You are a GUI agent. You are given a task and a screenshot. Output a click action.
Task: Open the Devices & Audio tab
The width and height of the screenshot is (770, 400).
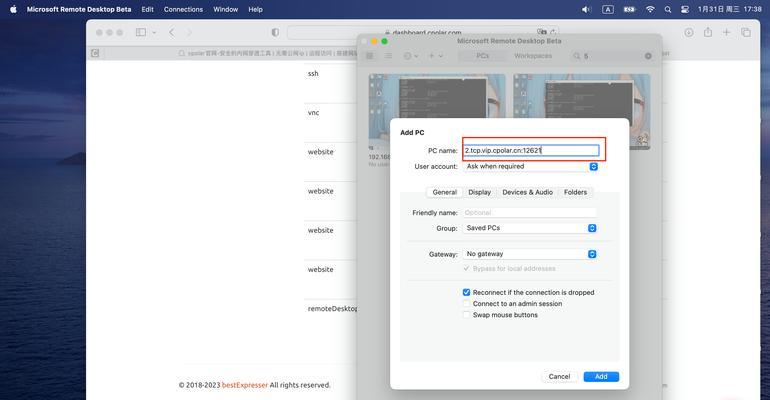(527, 192)
